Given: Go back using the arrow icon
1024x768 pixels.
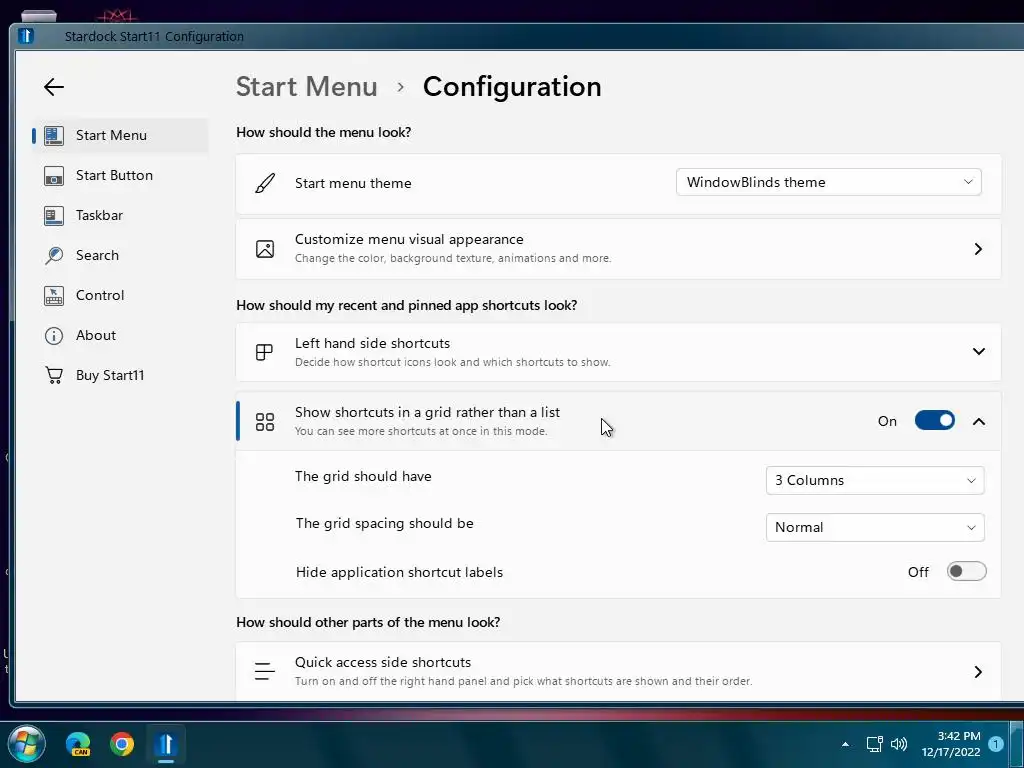Looking at the screenshot, I should click(x=54, y=87).
